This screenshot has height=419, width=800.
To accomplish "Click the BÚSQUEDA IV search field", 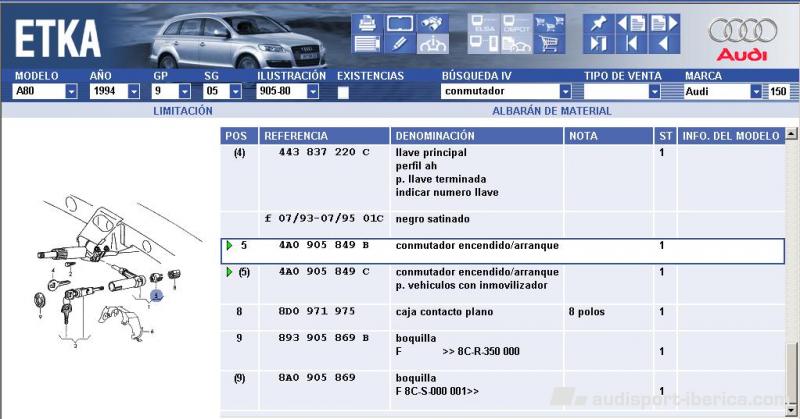I will [x=499, y=92].
